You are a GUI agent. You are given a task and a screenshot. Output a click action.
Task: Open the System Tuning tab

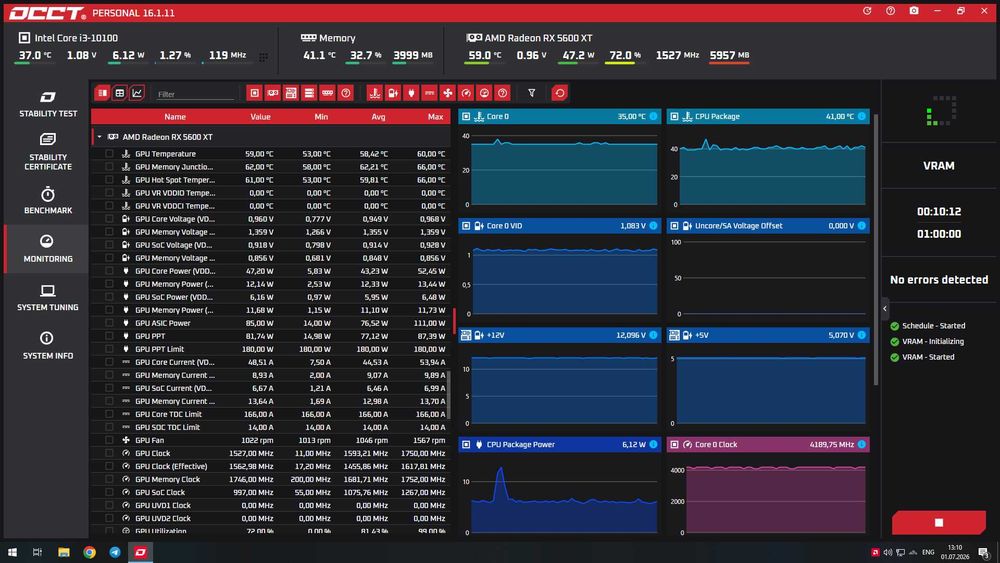[x=48, y=297]
